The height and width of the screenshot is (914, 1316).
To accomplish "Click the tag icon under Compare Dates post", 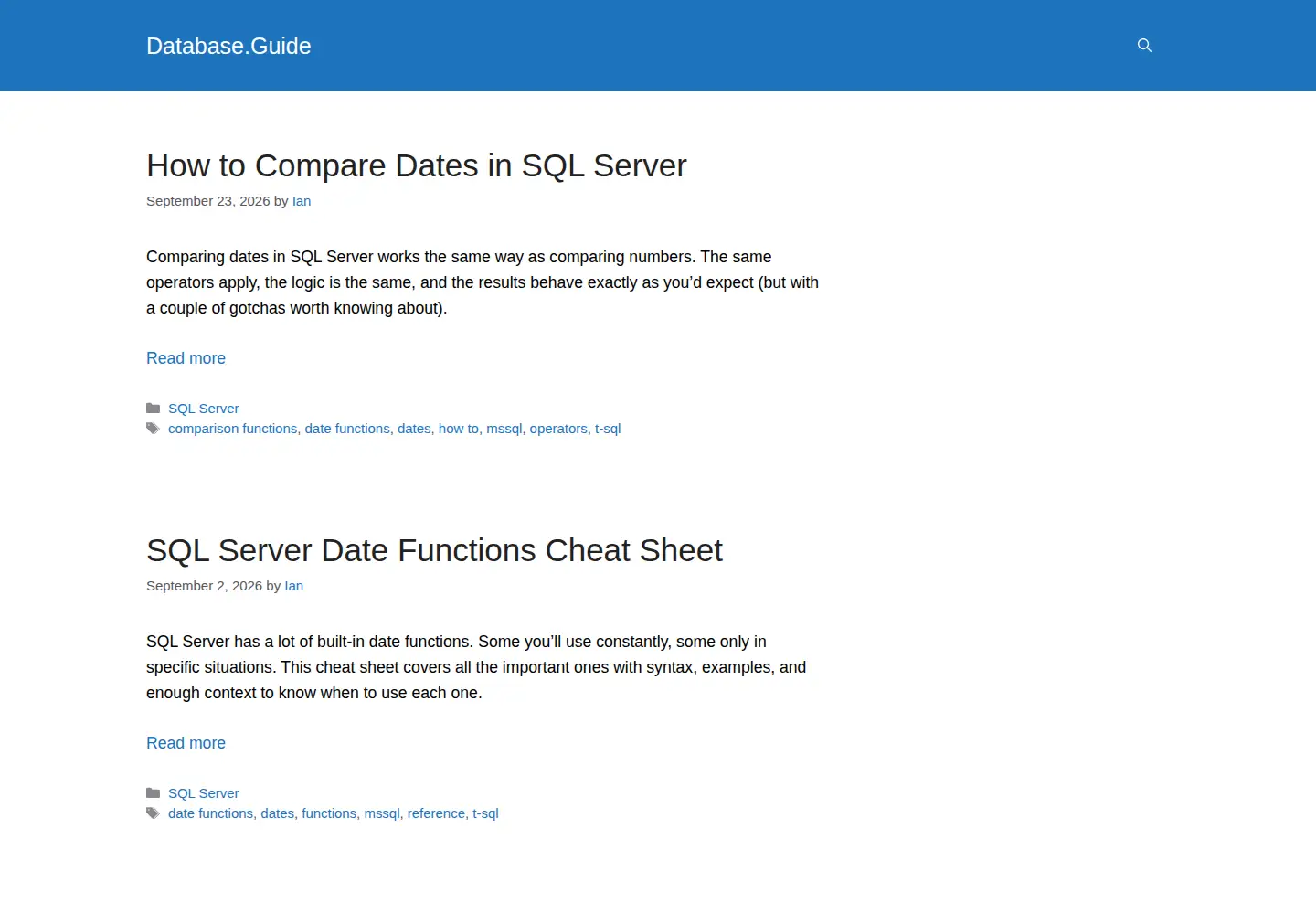I will pyautogui.click(x=154, y=429).
